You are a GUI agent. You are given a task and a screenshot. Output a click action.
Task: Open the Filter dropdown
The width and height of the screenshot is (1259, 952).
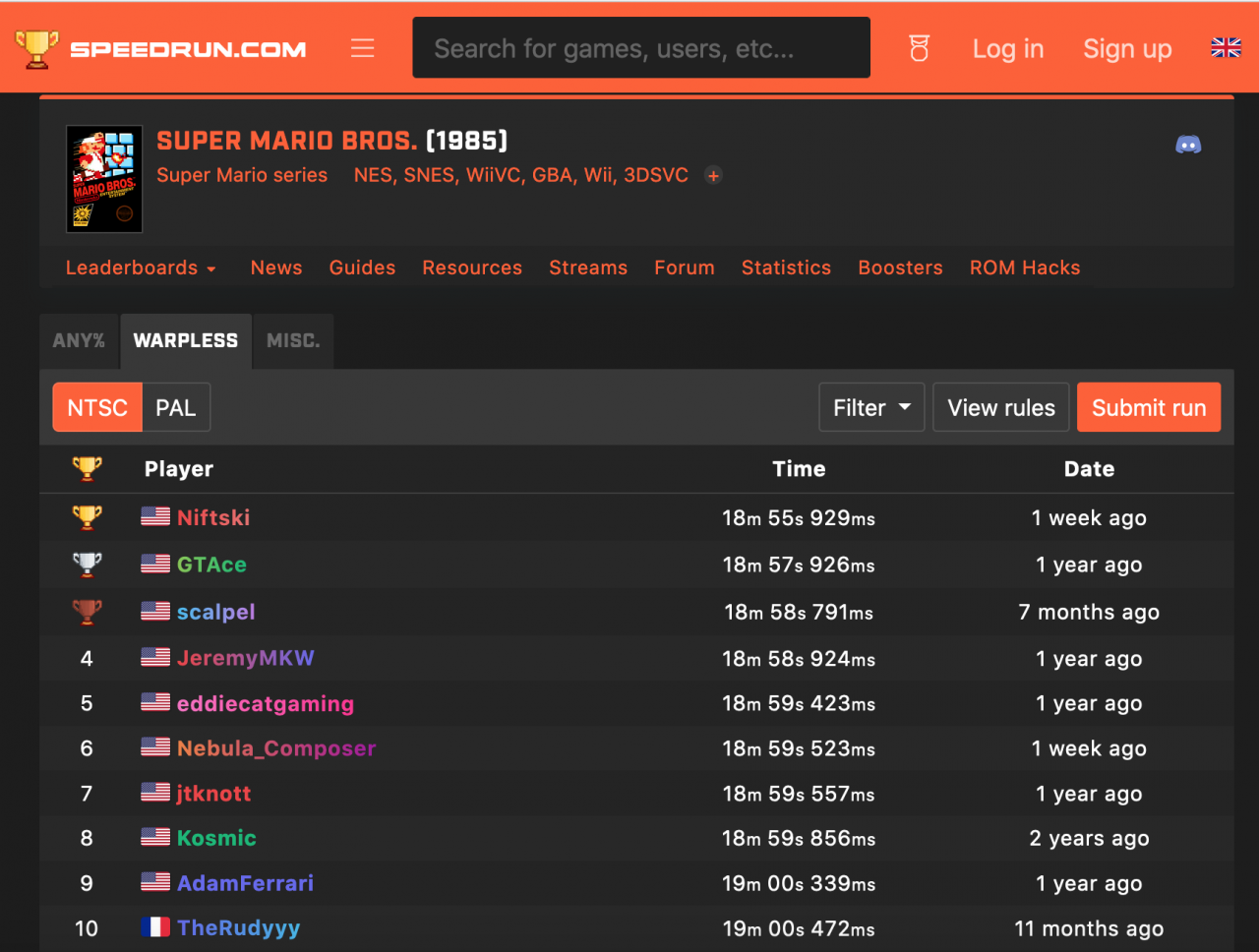click(871, 407)
